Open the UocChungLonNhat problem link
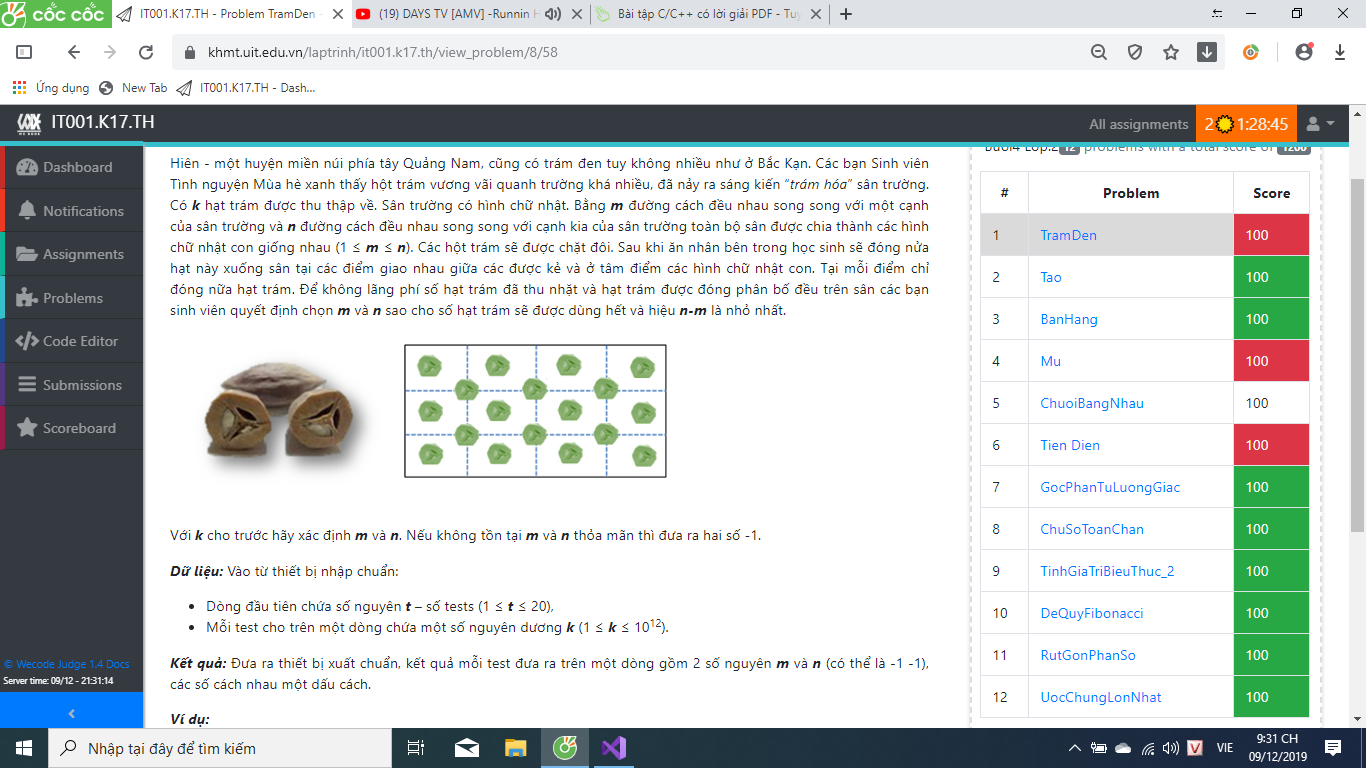The width and height of the screenshot is (1366, 768). pyautogui.click(x=1100, y=697)
